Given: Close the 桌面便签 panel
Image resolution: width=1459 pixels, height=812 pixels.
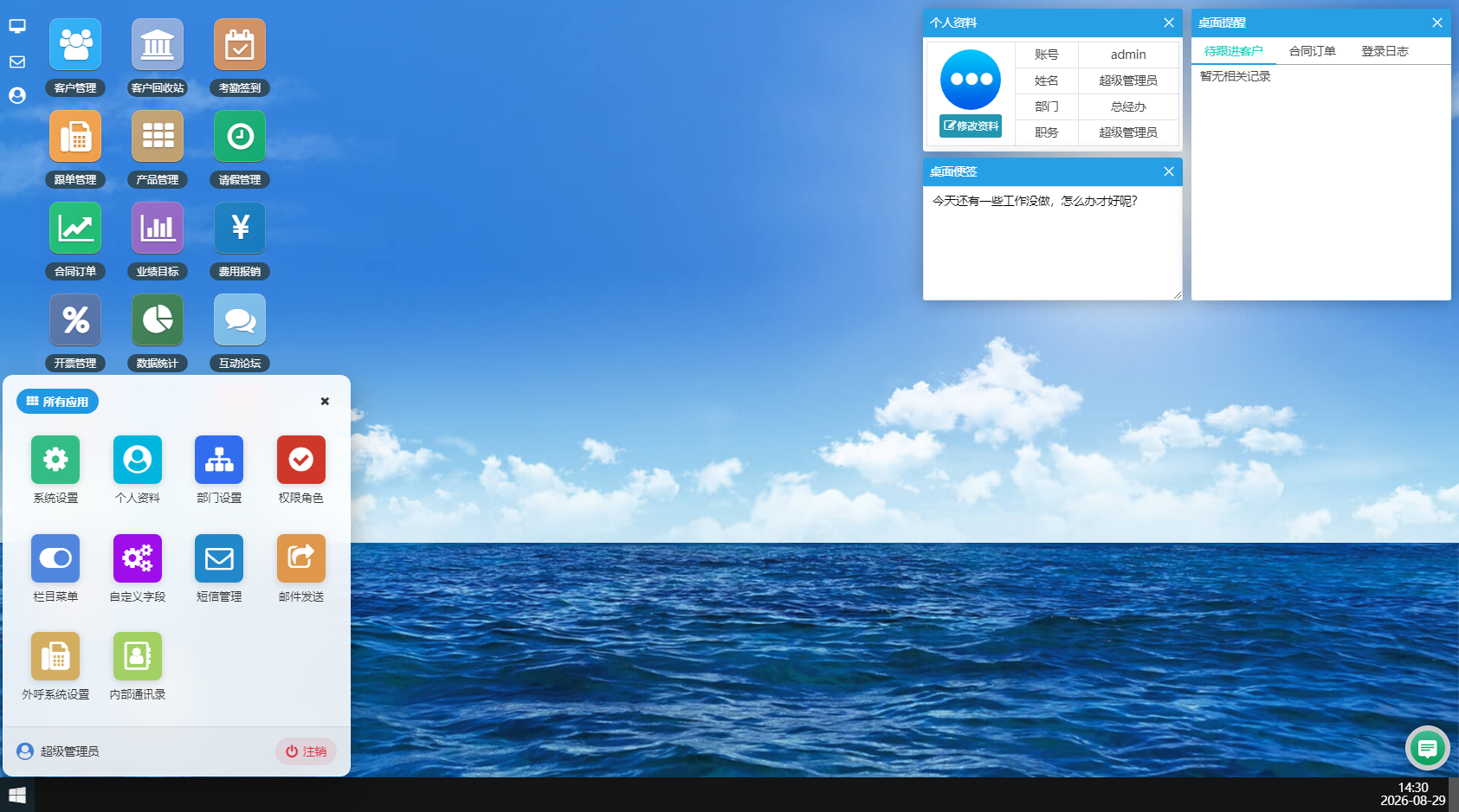Looking at the screenshot, I should point(1169,171).
